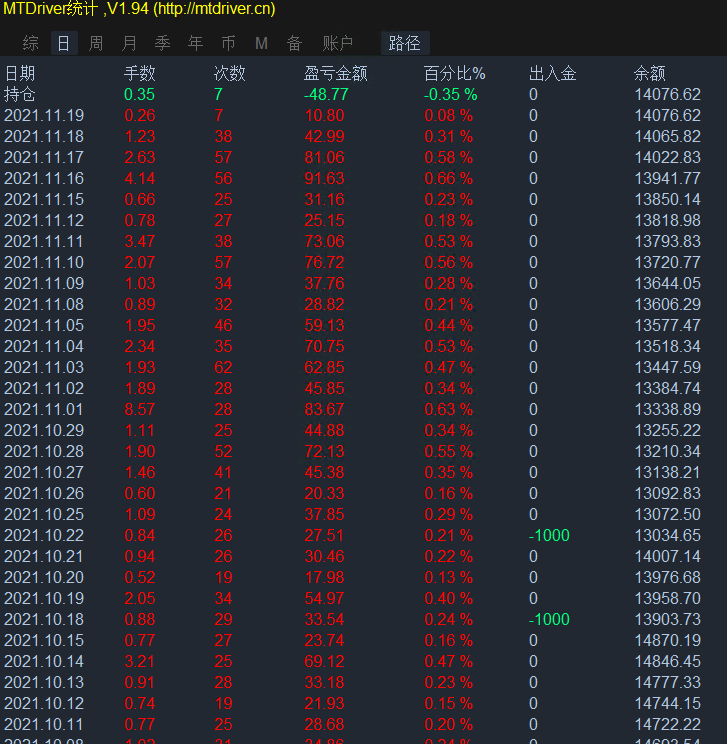
Task: Click the -1000 withdrawal on 2021.10.22
Action: pos(549,535)
